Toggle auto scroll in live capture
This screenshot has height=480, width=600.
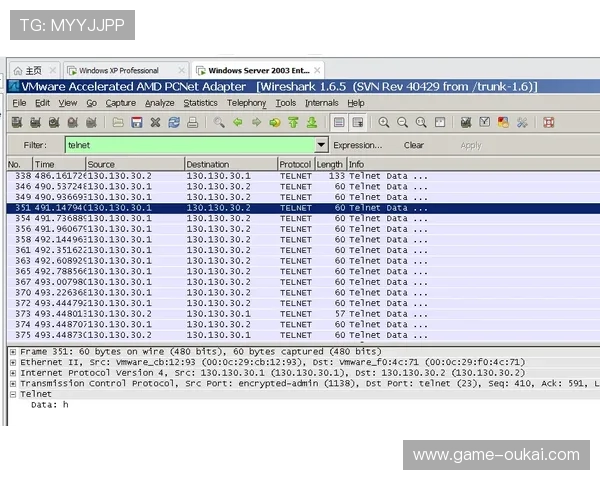click(x=357, y=122)
